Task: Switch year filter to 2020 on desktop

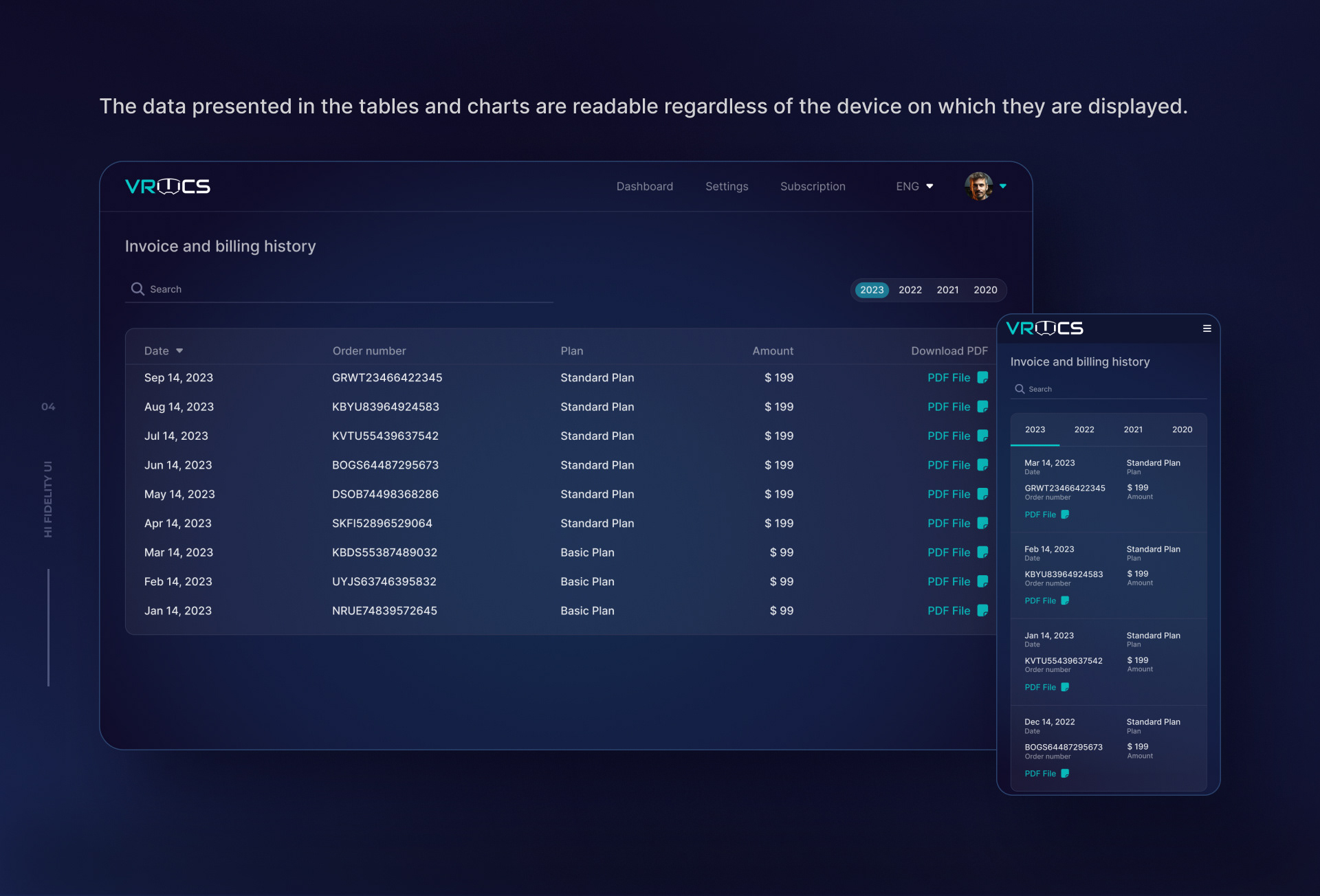Action: (984, 290)
